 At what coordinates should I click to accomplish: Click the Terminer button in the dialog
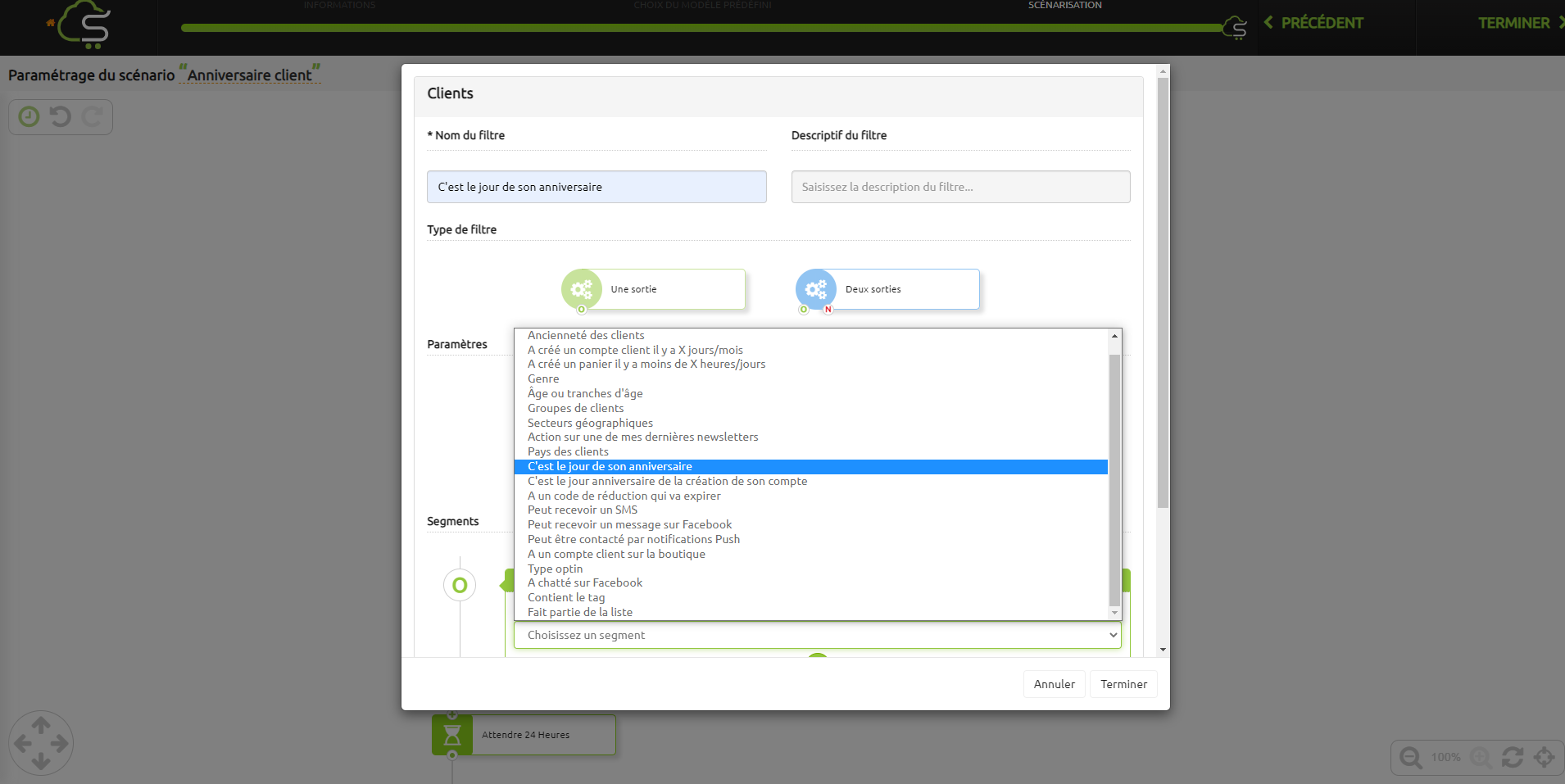point(1123,684)
